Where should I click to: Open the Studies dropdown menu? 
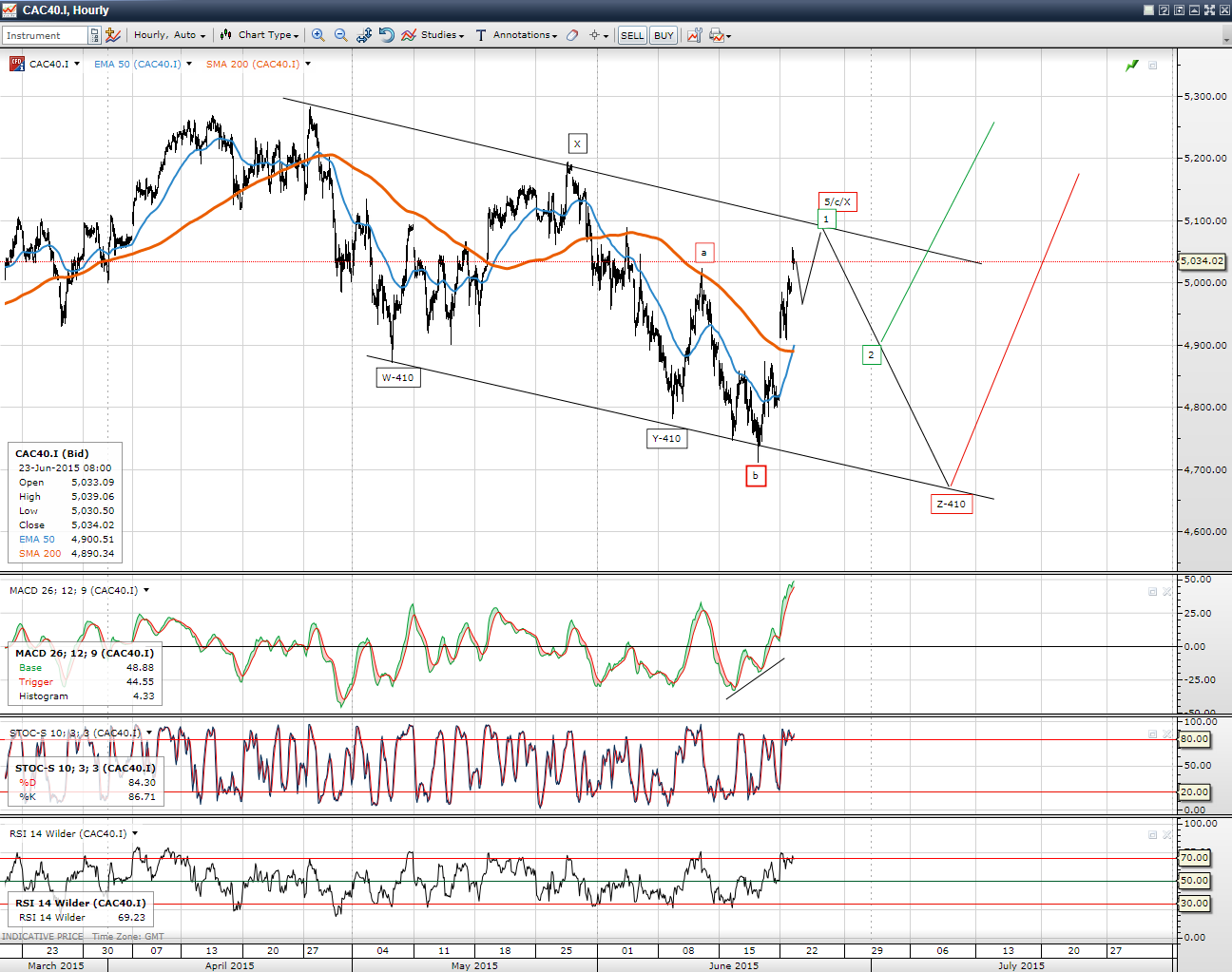point(442,35)
